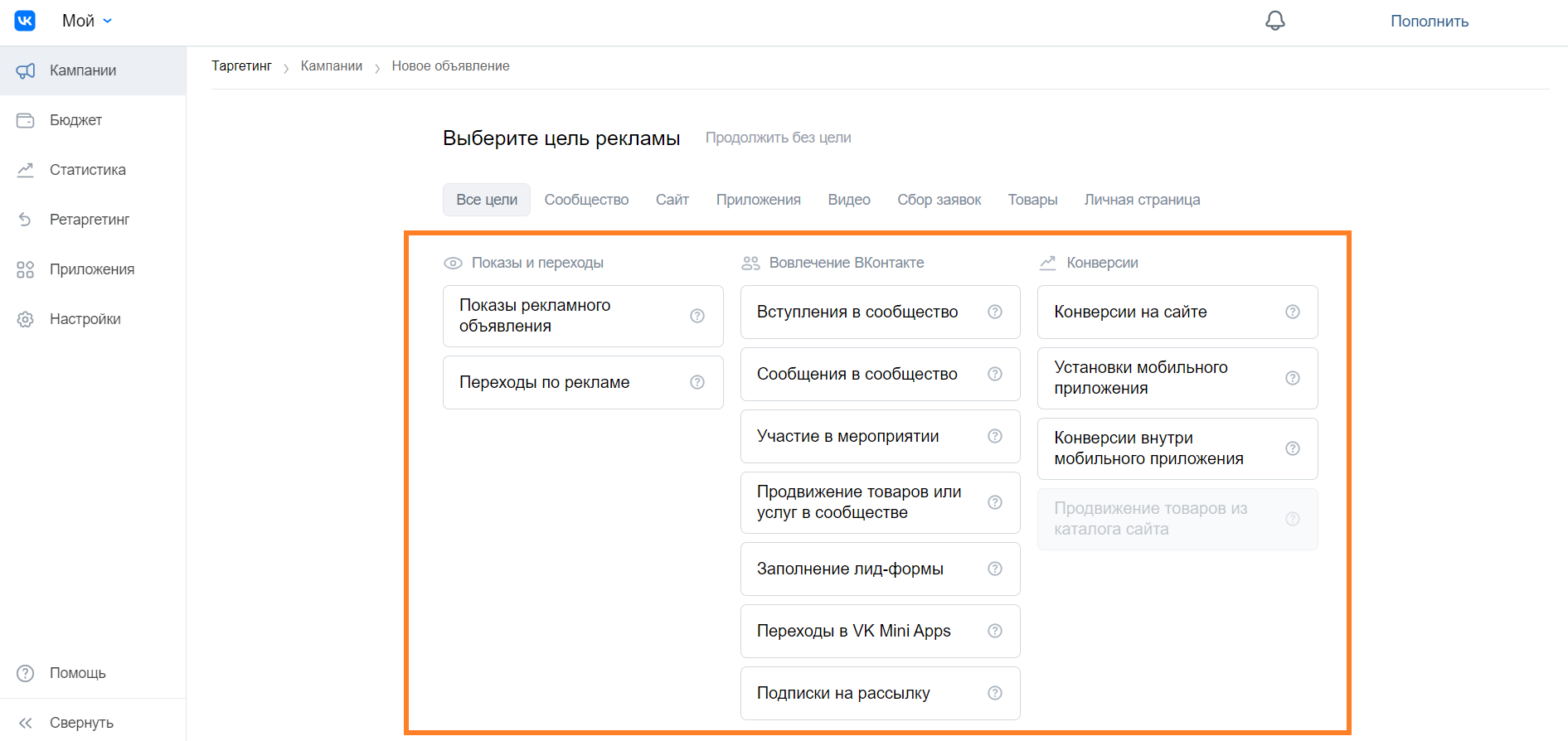1568x741 pixels.
Task: Click Свернуть to collapse sidebar
Action: pyautogui.click(x=93, y=723)
